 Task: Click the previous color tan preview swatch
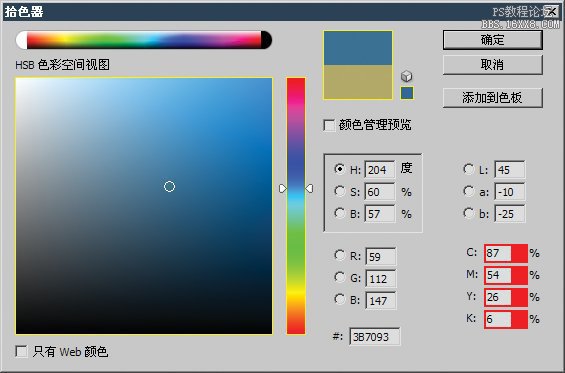pos(358,82)
